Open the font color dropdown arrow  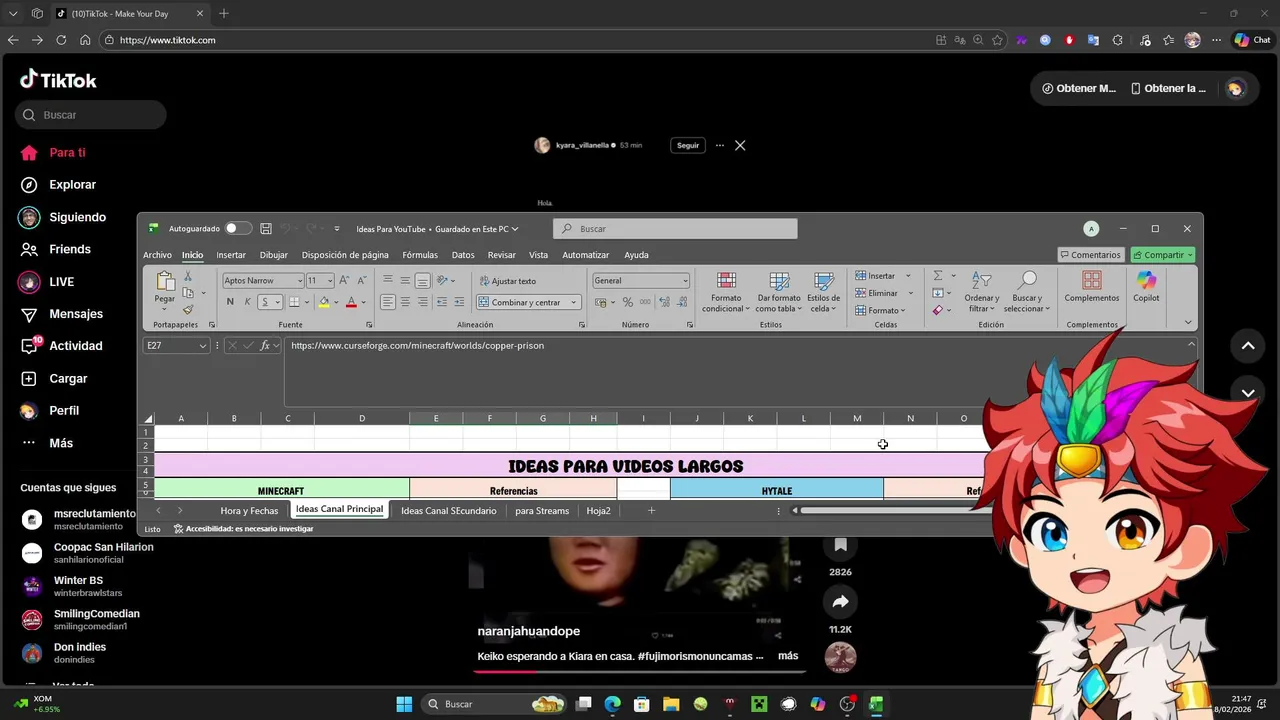pyautogui.click(x=363, y=302)
